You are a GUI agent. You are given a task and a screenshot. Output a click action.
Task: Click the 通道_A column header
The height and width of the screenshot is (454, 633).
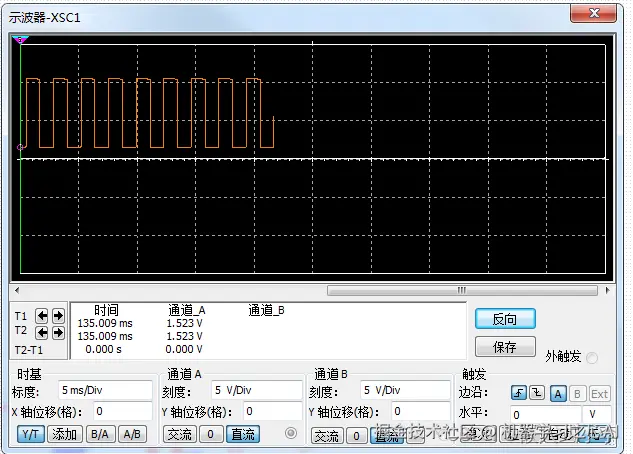click(187, 310)
